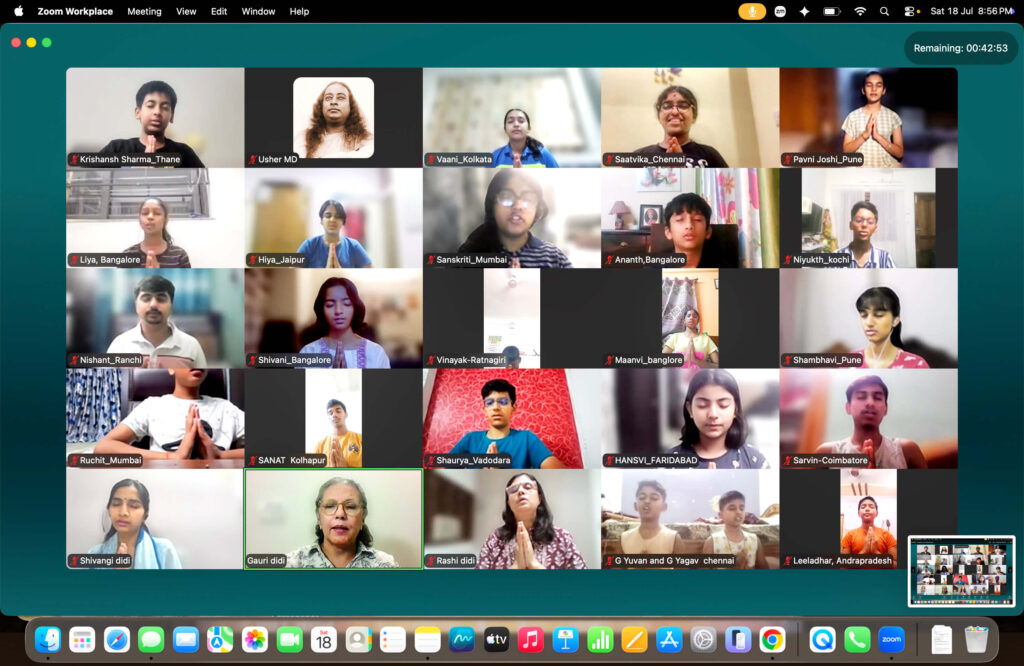Open Launchpad in the dock
The width and height of the screenshot is (1024, 666).
82,640
